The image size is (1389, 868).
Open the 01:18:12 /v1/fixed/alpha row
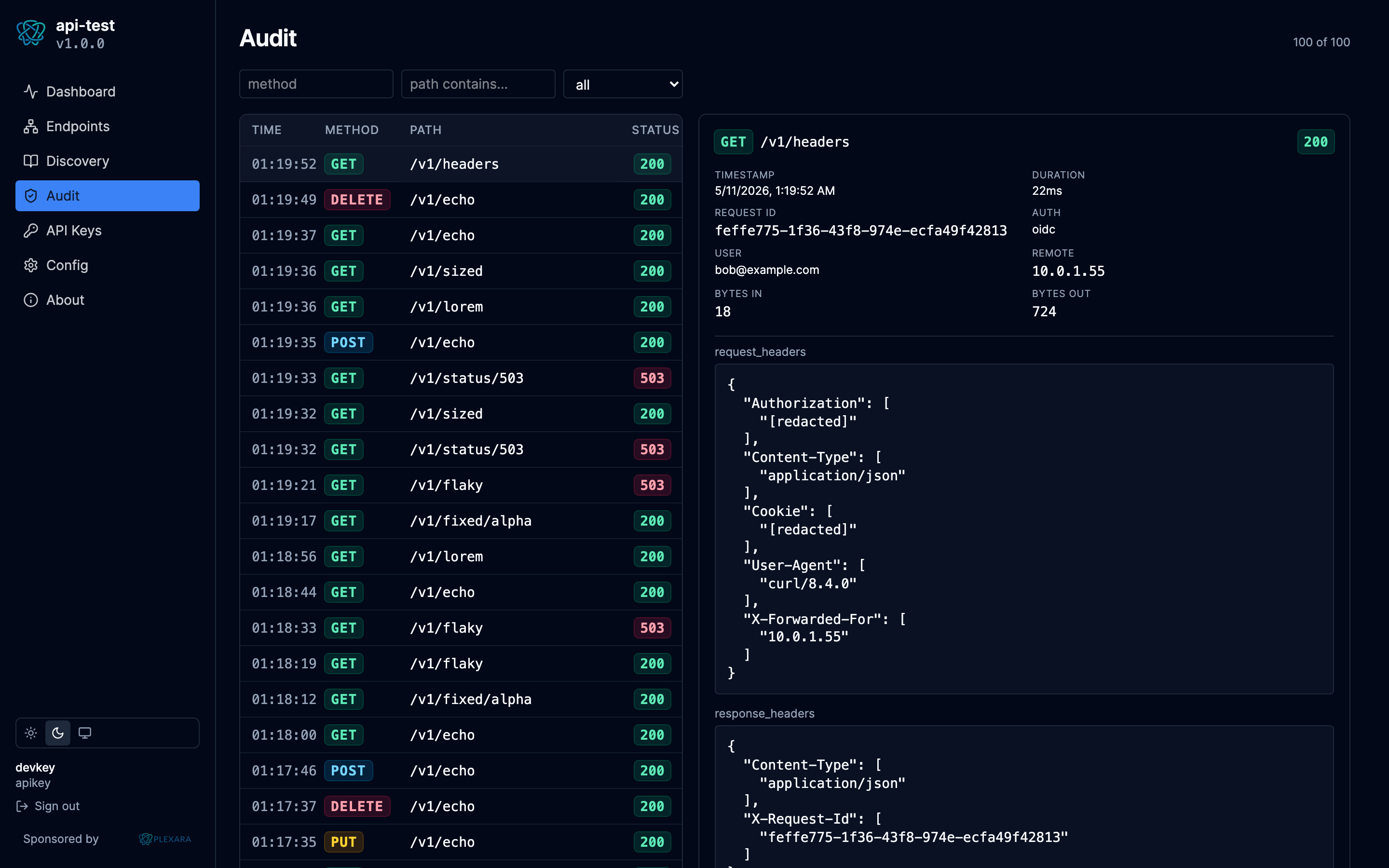click(x=461, y=699)
